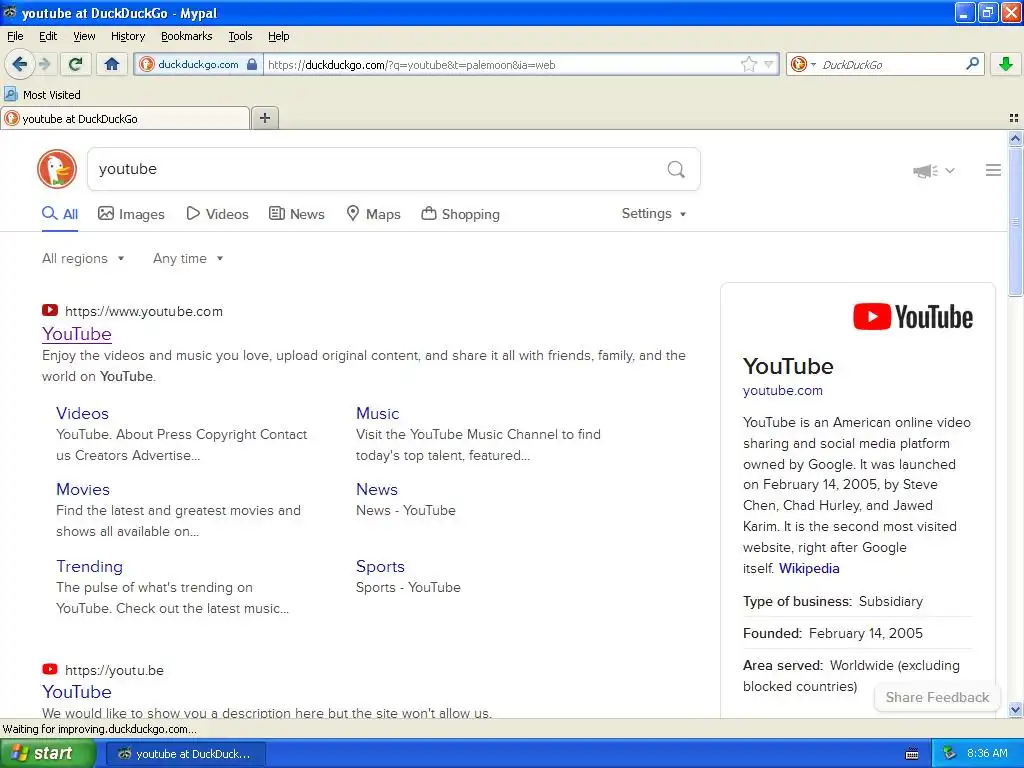Open the Videos sitelink
The width and height of the screenshot is (1024, 768).
[x=82, y=413]
